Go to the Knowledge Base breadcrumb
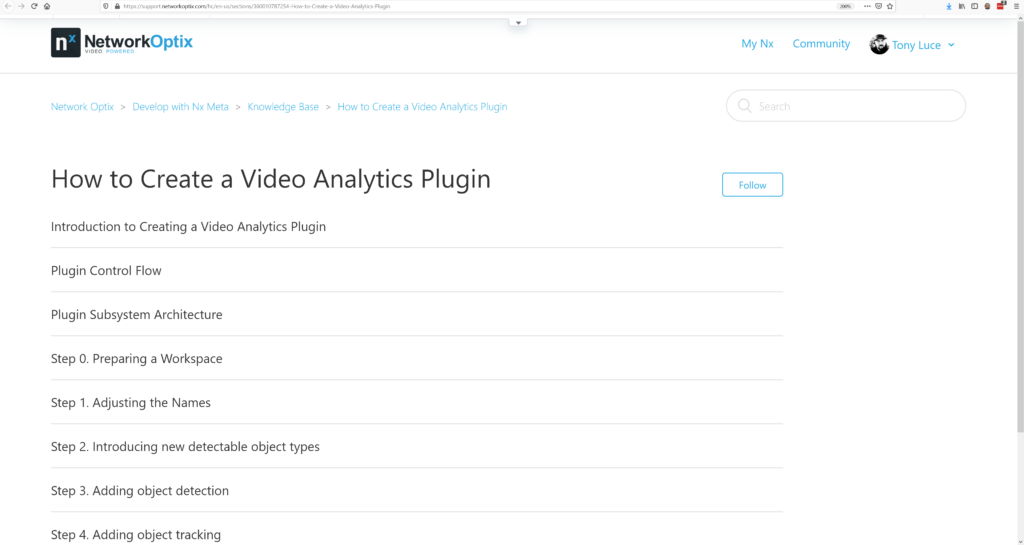This screenshot has height=545, width=1024. [x=283, y=106]
